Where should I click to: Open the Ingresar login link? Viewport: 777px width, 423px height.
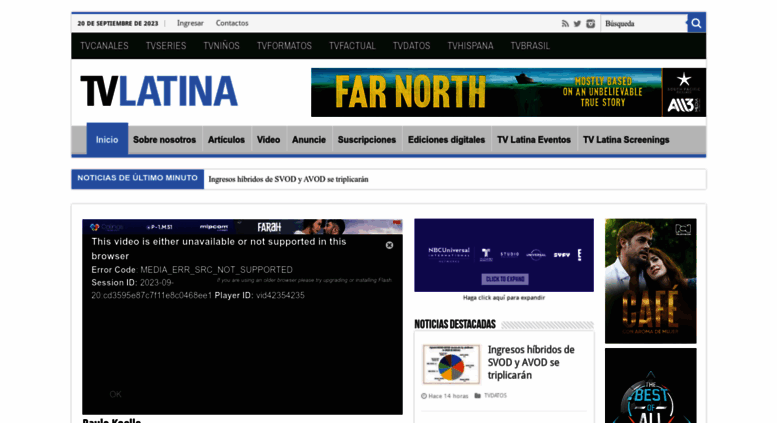[190, 23]
